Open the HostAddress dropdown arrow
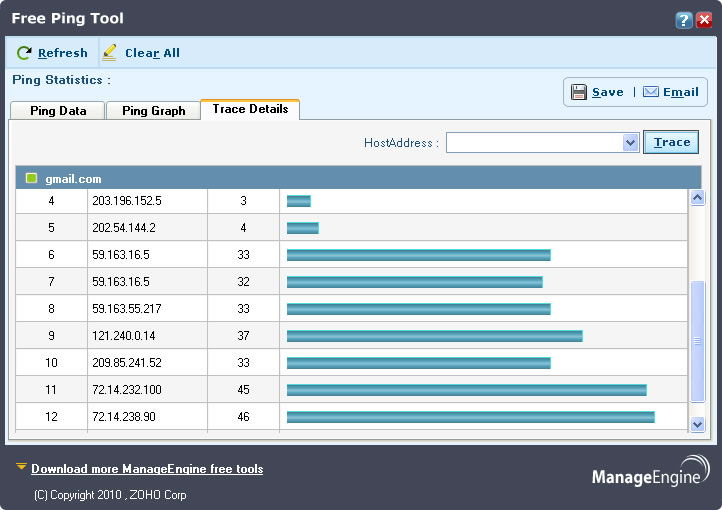 point(630,142)
